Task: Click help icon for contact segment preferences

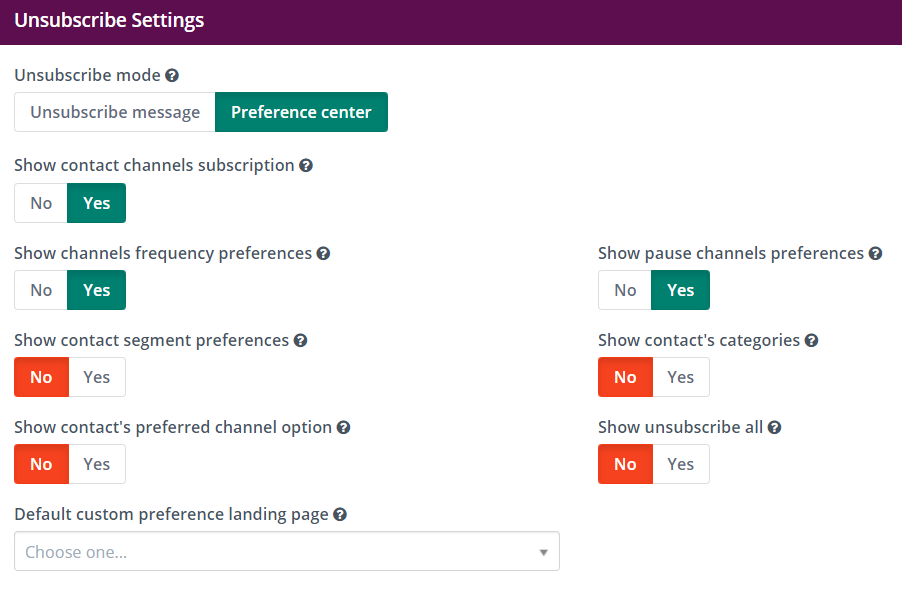Action: pos(301,340)
